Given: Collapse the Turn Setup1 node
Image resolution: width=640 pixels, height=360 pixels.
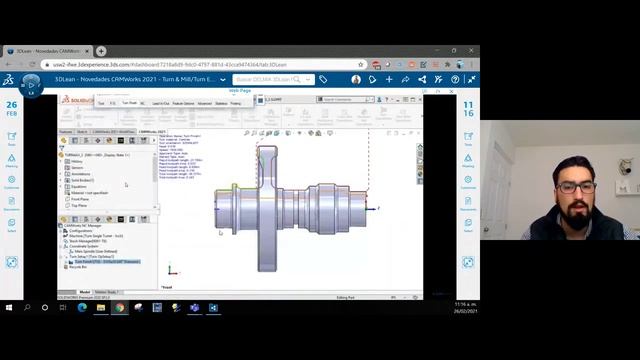Looking at the screenshot, I should [61, 257].
